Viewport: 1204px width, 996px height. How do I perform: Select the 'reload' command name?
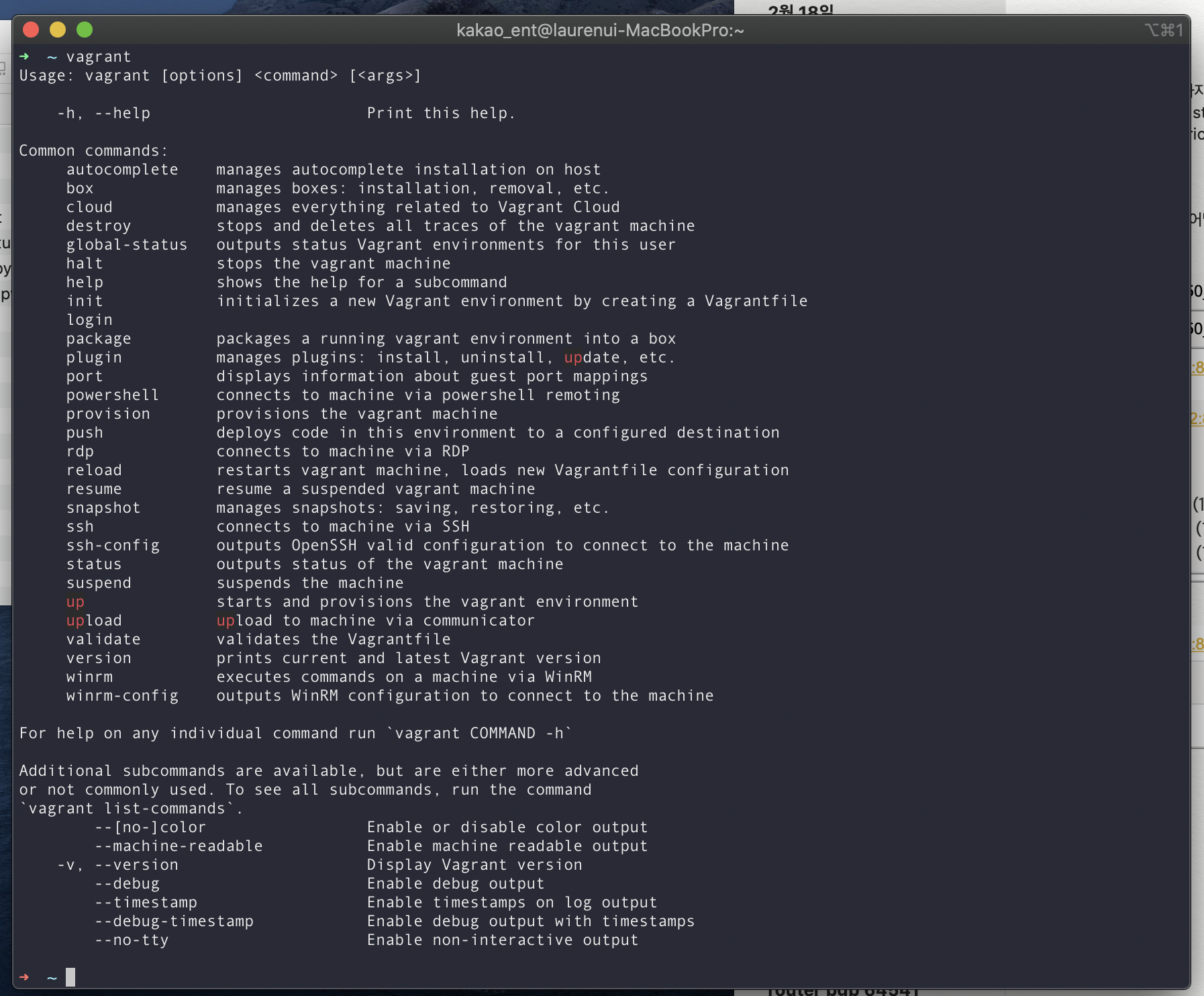pyautogui.click(x=94, y=470)
